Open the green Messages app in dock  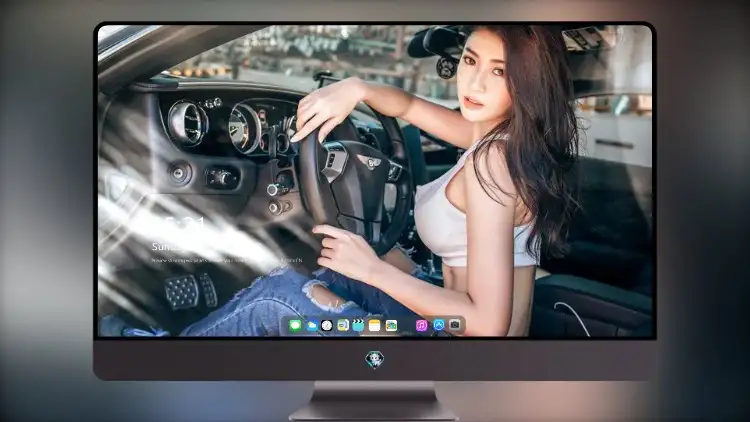pyautogui.click(x=295, y=326)
